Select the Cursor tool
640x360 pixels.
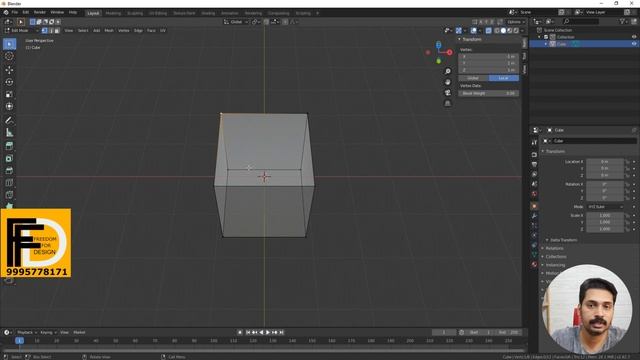coord(9,56)
